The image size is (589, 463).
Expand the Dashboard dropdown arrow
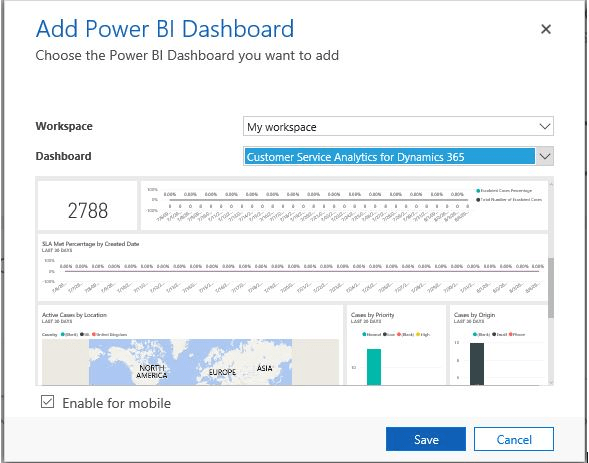tap(545, 156)
